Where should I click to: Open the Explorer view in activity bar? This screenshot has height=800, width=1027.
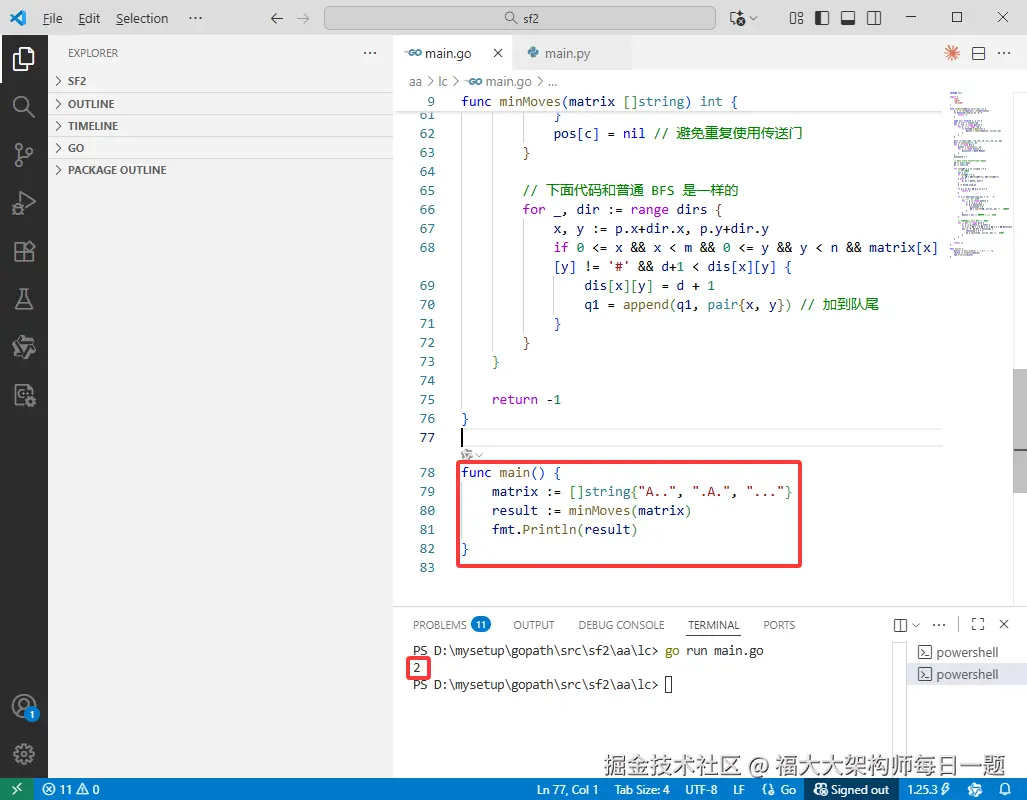pyautogui.click(x=24, y=59)
